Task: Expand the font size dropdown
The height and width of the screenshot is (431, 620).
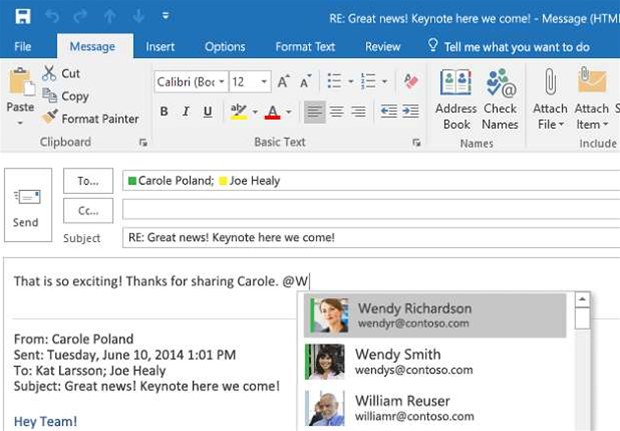Action: (x=264, y=82)
